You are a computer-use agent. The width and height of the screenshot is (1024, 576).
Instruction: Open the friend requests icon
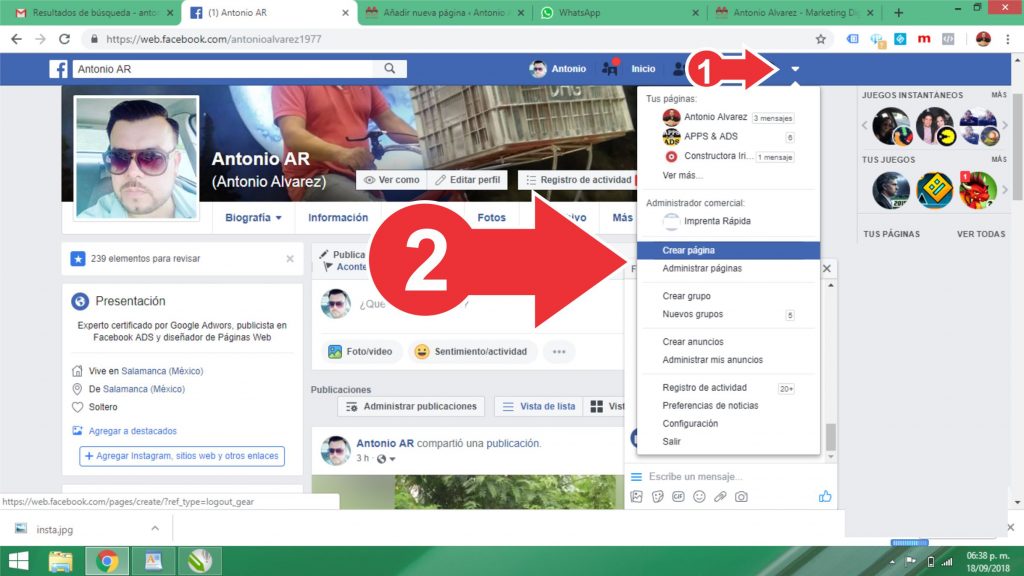pyautogui.click(x=679, y=69)
